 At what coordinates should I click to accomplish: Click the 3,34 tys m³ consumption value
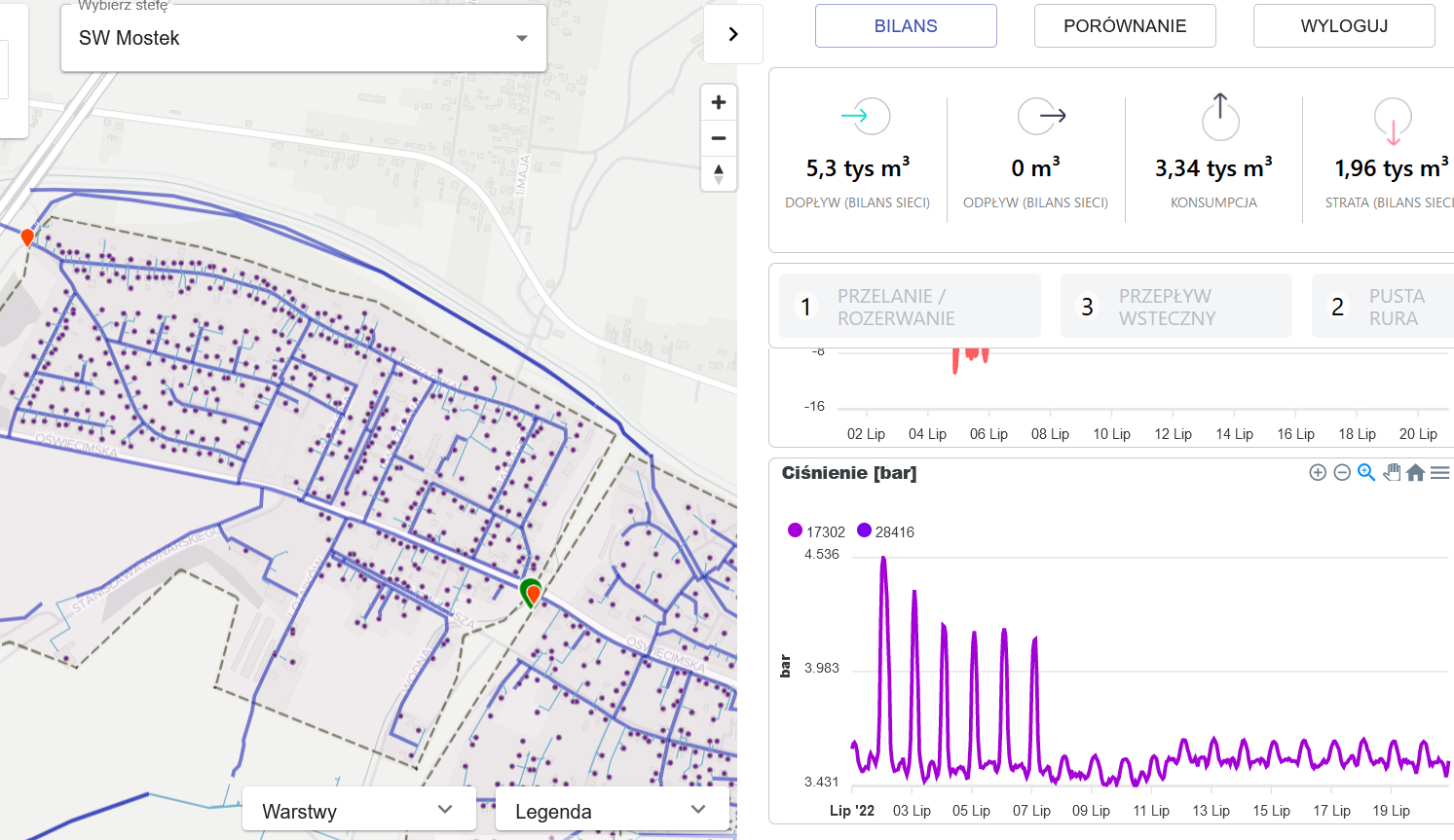(x=1213, y=167)
